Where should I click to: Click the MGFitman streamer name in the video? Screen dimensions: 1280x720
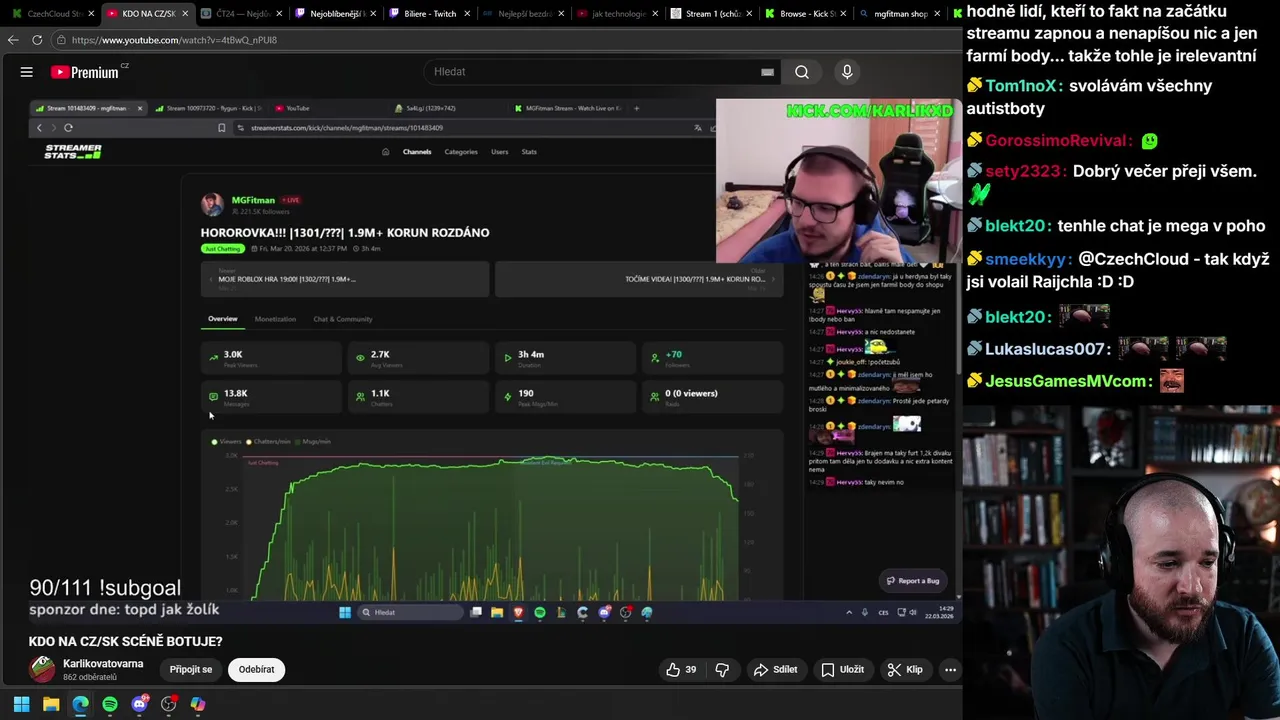tap(253, 200)
